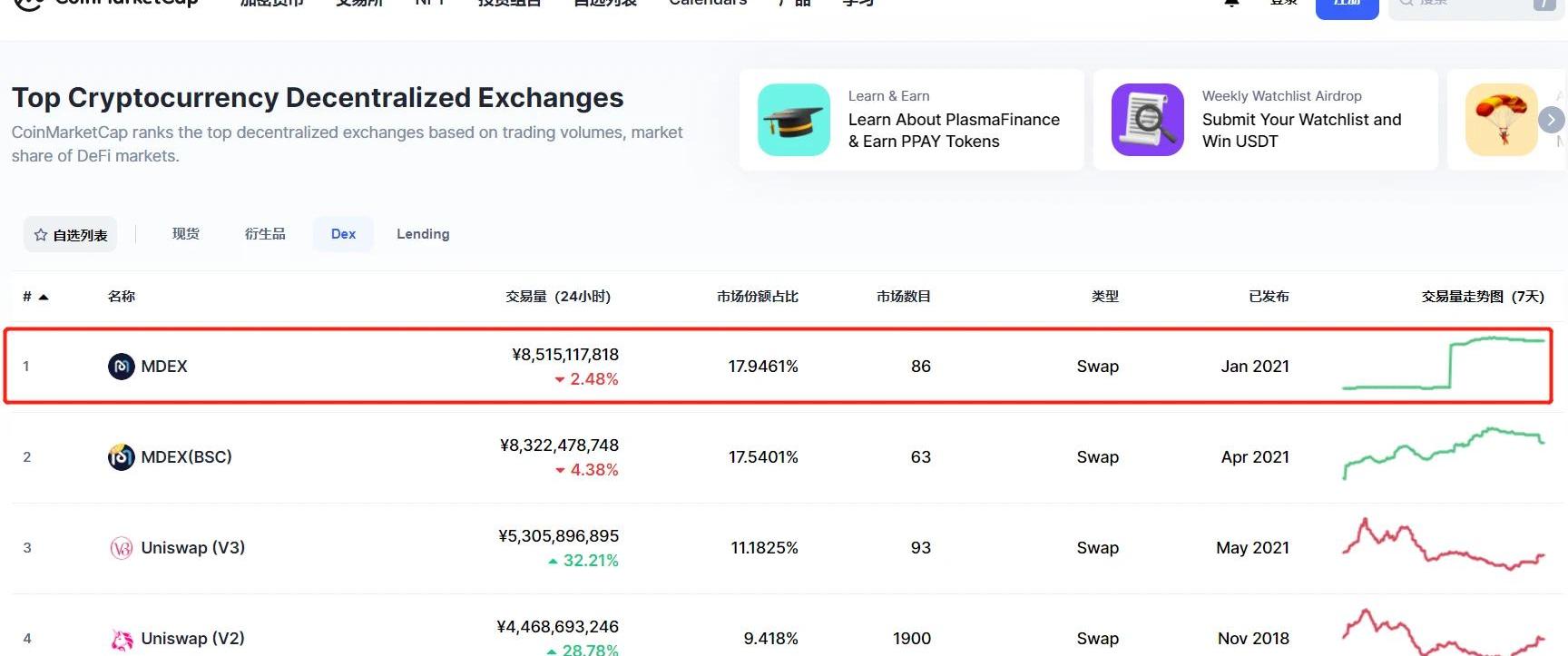Advance promo carousel with right chevron
This screenshot has width=1568, height=656.
tap(1551, 120)
